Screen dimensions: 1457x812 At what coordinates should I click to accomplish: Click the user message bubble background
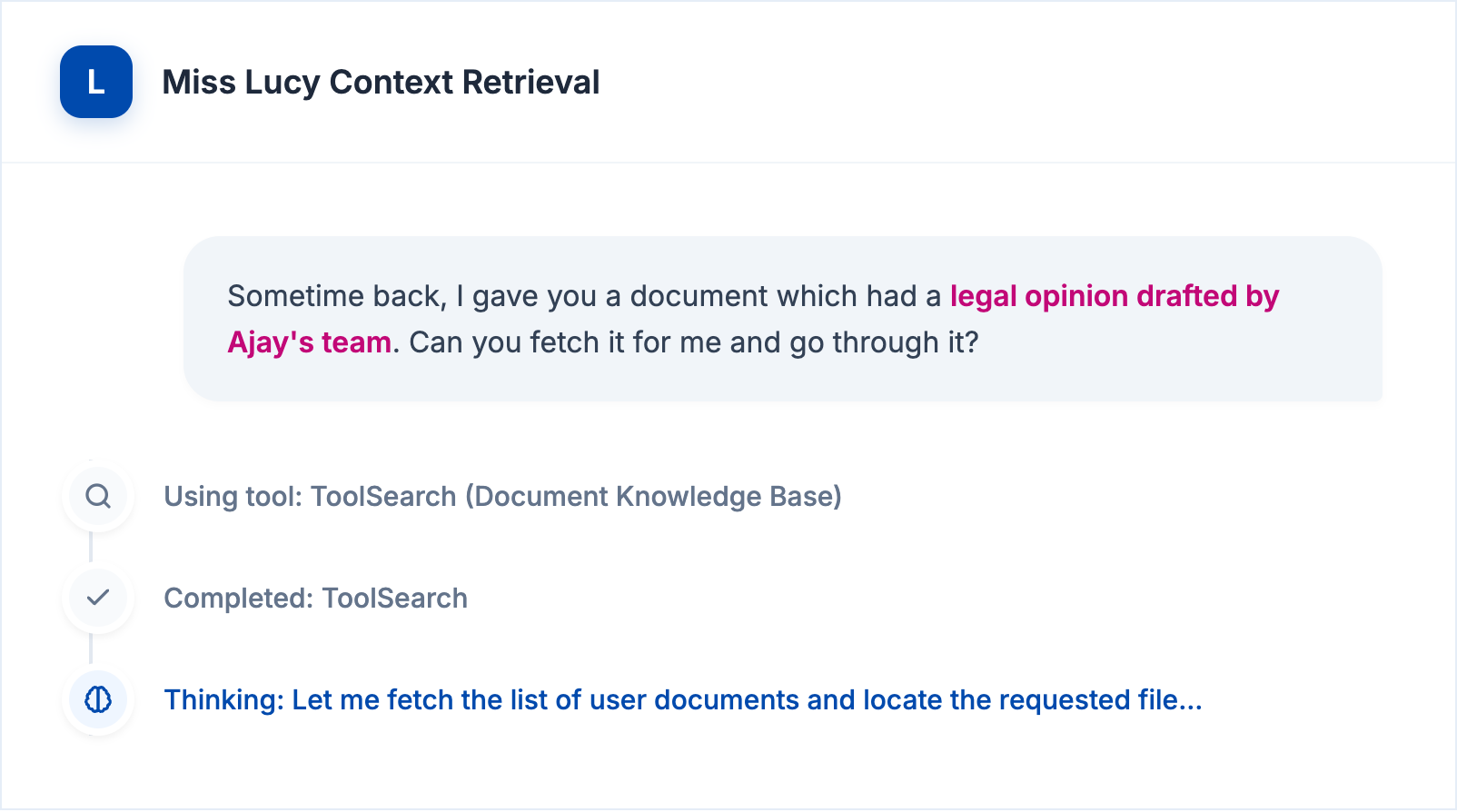[783, 319]
